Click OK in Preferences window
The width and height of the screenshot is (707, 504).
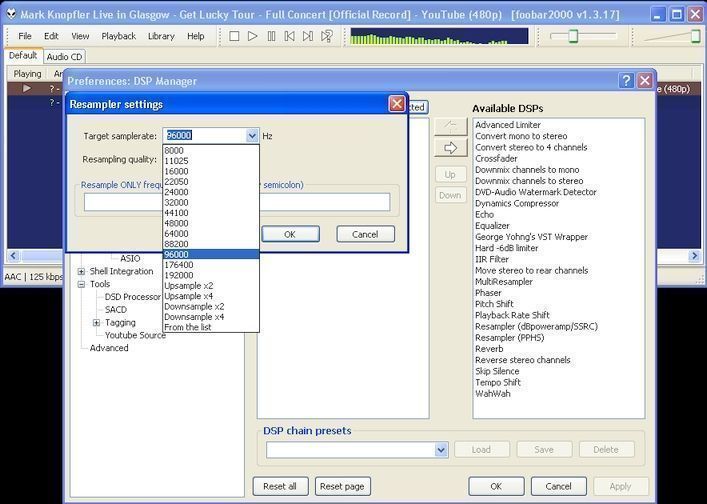click(496, 486)
